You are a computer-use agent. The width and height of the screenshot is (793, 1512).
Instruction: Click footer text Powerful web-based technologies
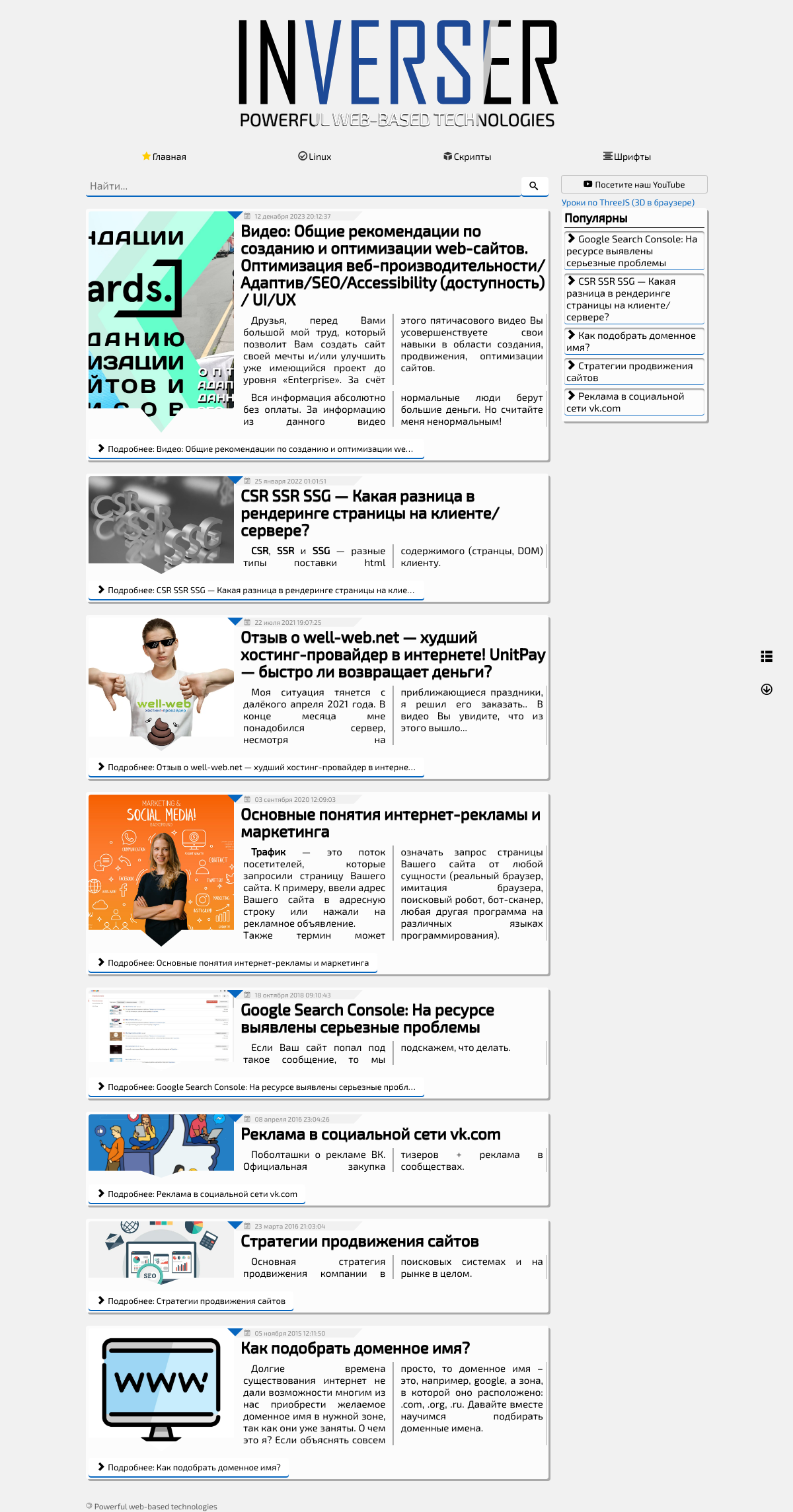coord(155,1507)
